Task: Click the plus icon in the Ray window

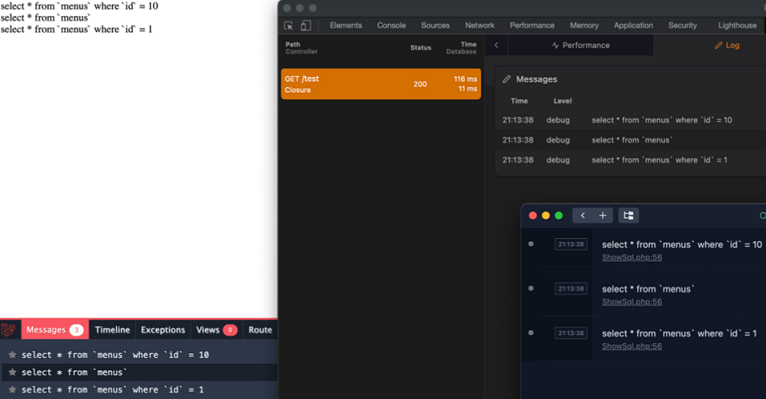Action: 603,215
